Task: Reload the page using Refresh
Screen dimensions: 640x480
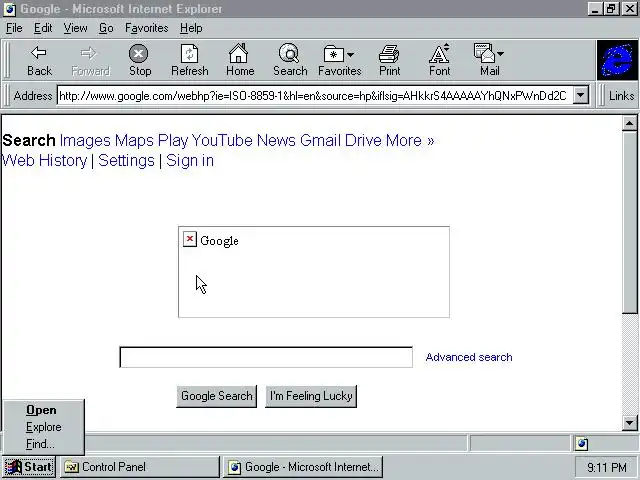Action: click(x=190, y=60)
